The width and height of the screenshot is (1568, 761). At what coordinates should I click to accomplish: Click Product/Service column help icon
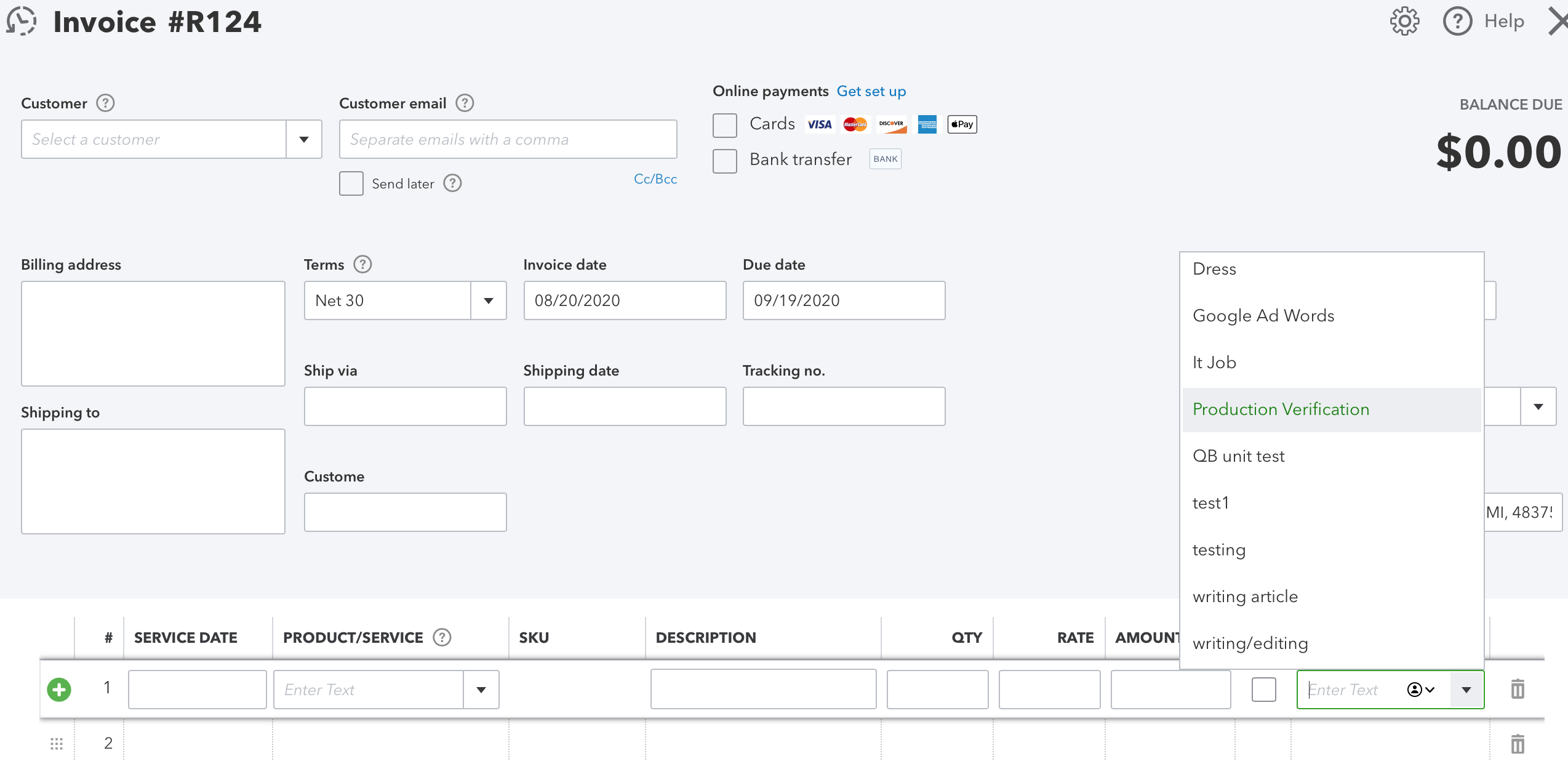click(x=442, y=637)
